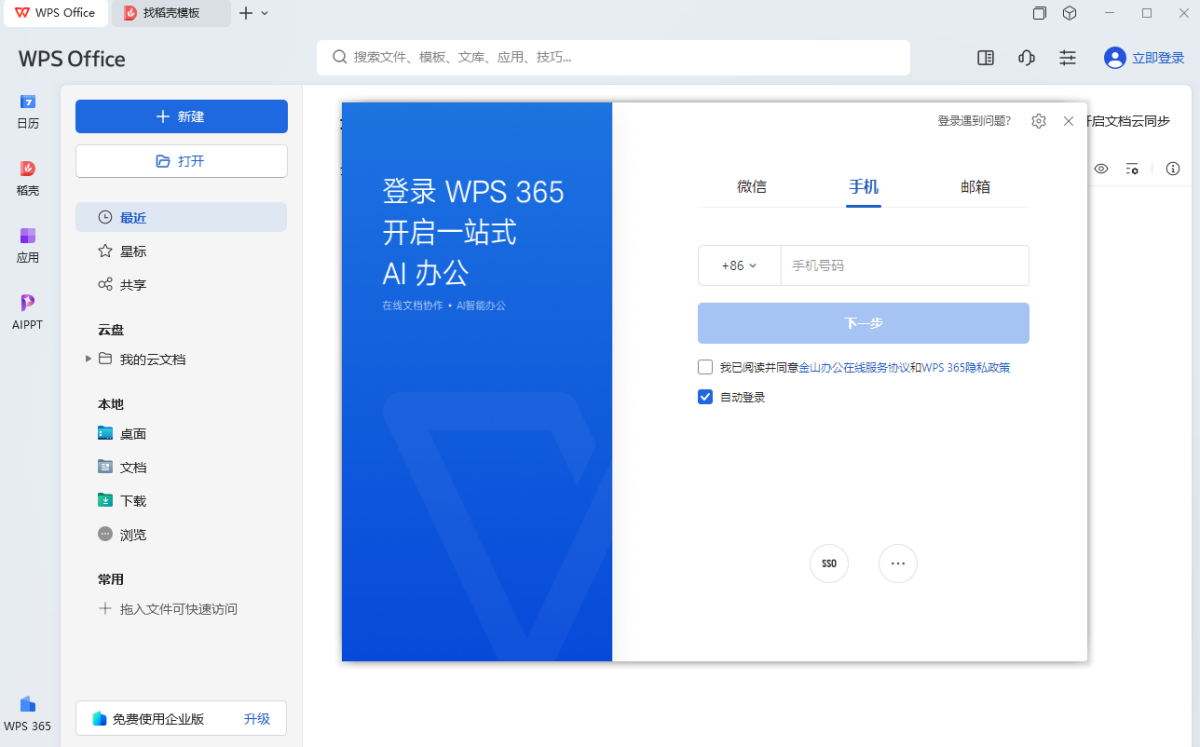This screenshot has height=747, width=1200.
Task: Switch to the 找稻壳模板 tab
Action: (x=170, y=13)
